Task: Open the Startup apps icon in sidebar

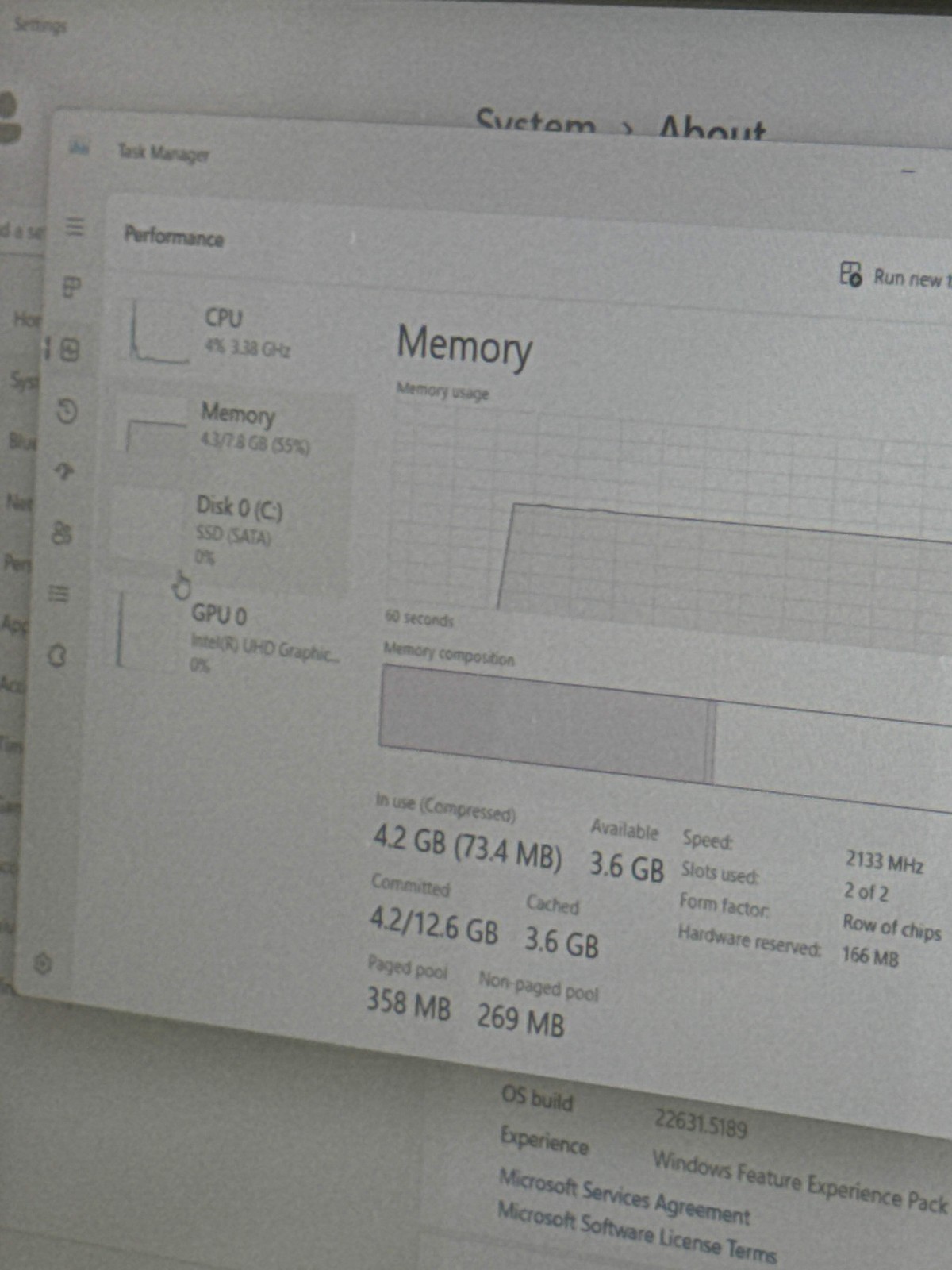Action: (64, 471)
